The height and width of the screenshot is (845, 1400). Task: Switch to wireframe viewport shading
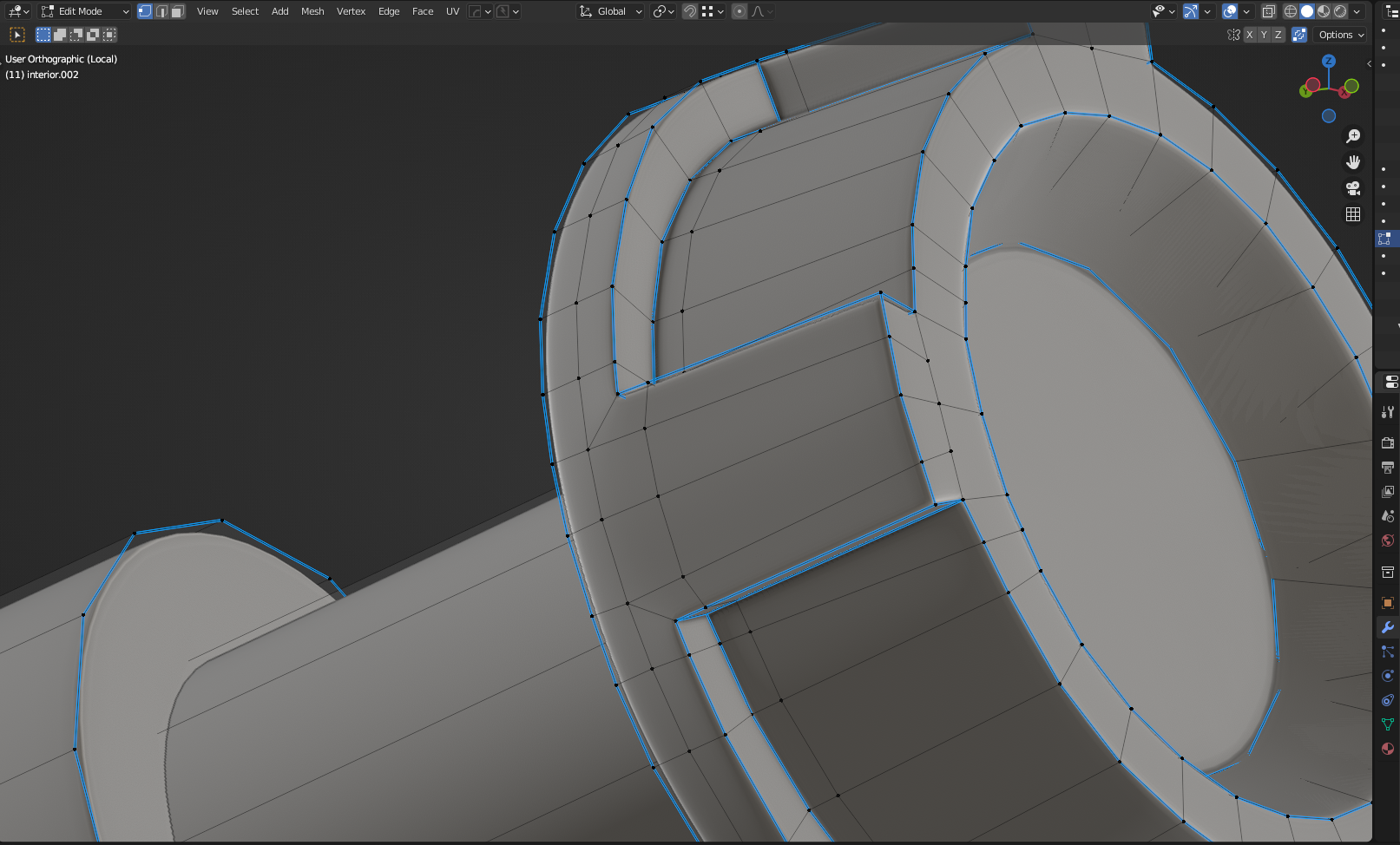1291,11
